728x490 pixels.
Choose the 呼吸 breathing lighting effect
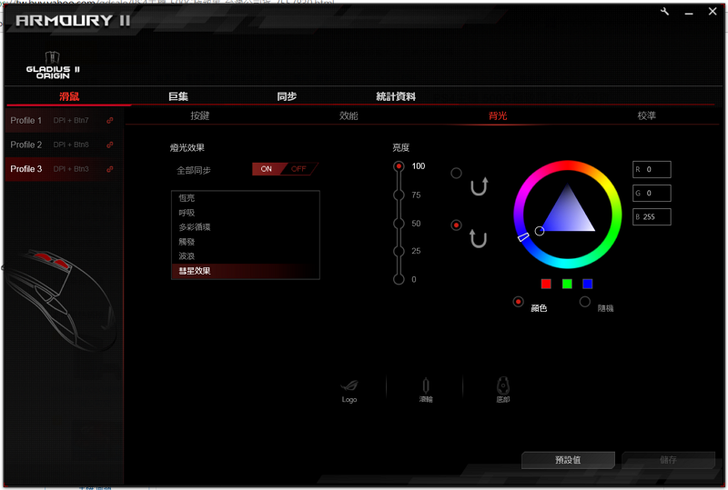click(x=246, y=213)
